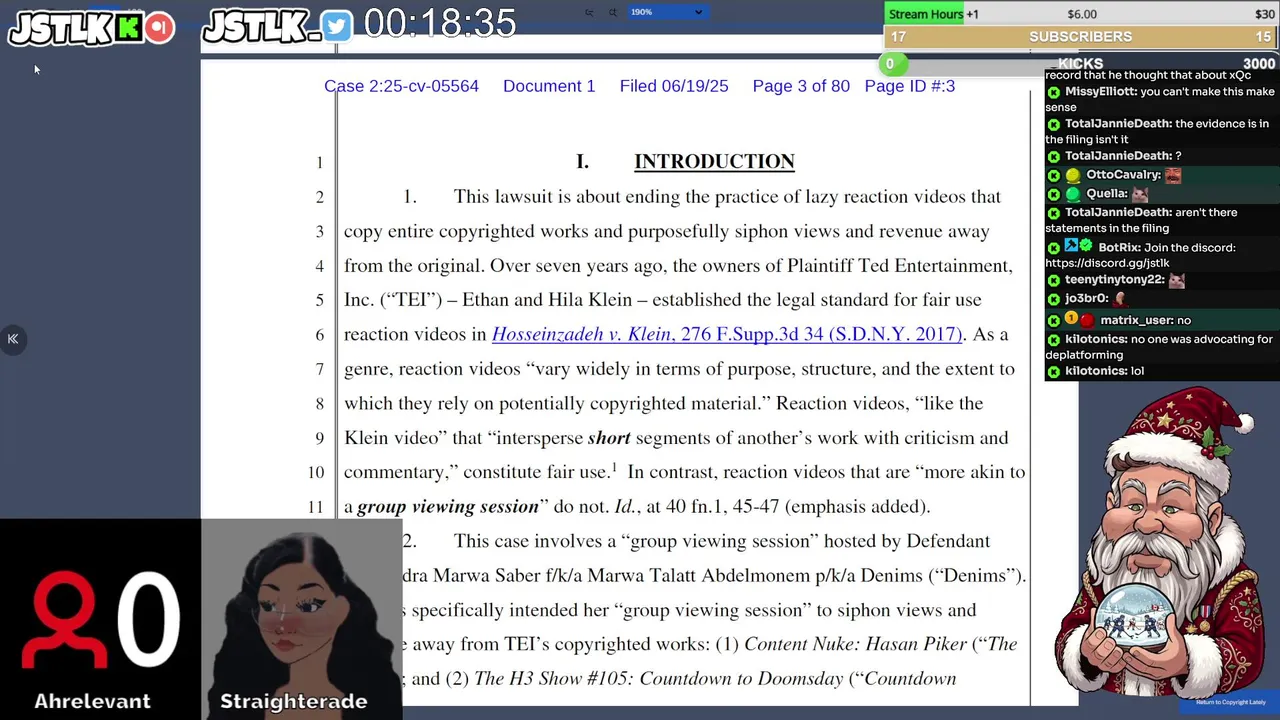Click the emote in OttoCavalry's message
The height and width of the screenshot is (720, 1280).
point(1173,175)
